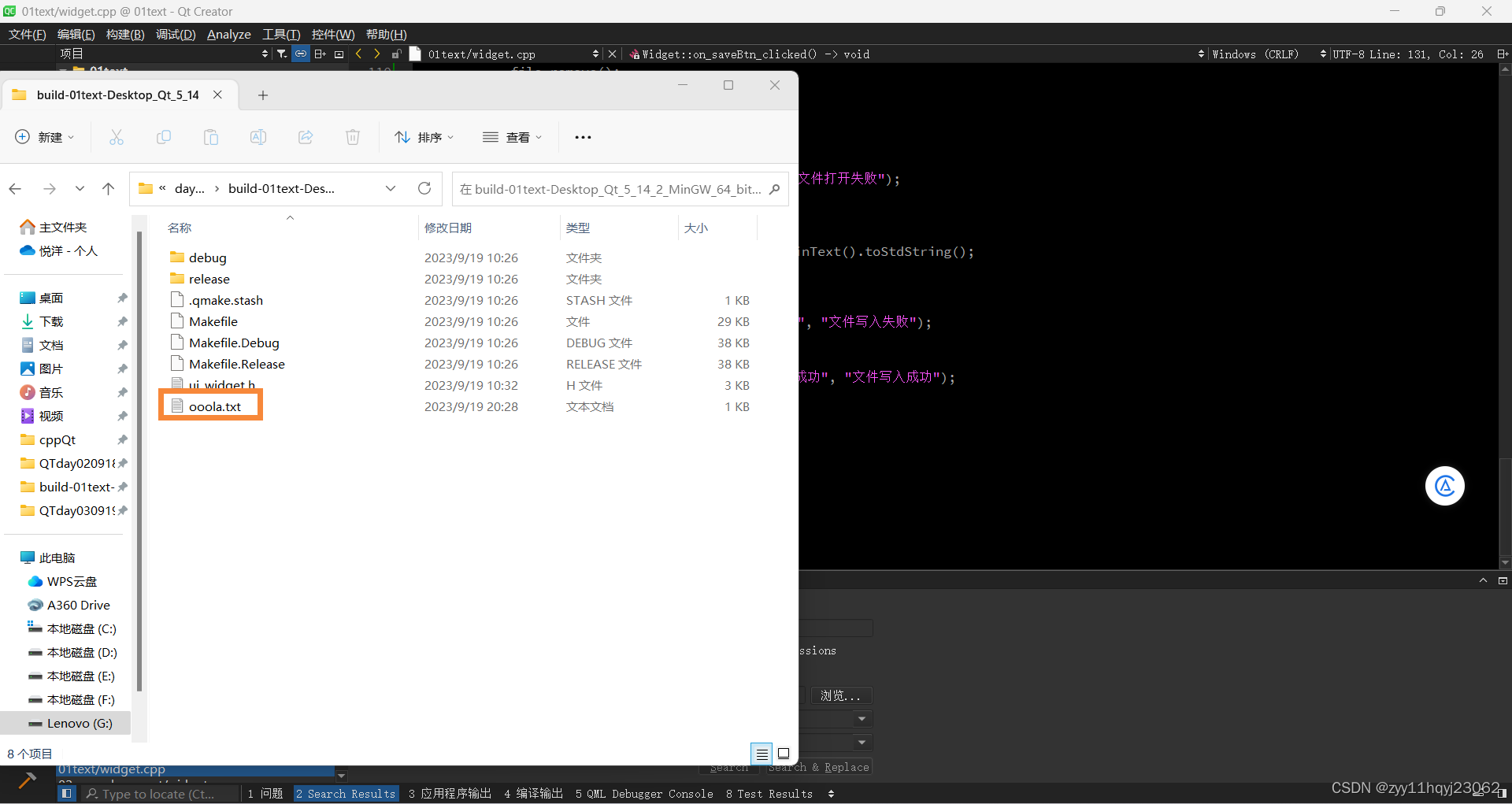Switch to details view in Explorer

click(x=762, y=754)
